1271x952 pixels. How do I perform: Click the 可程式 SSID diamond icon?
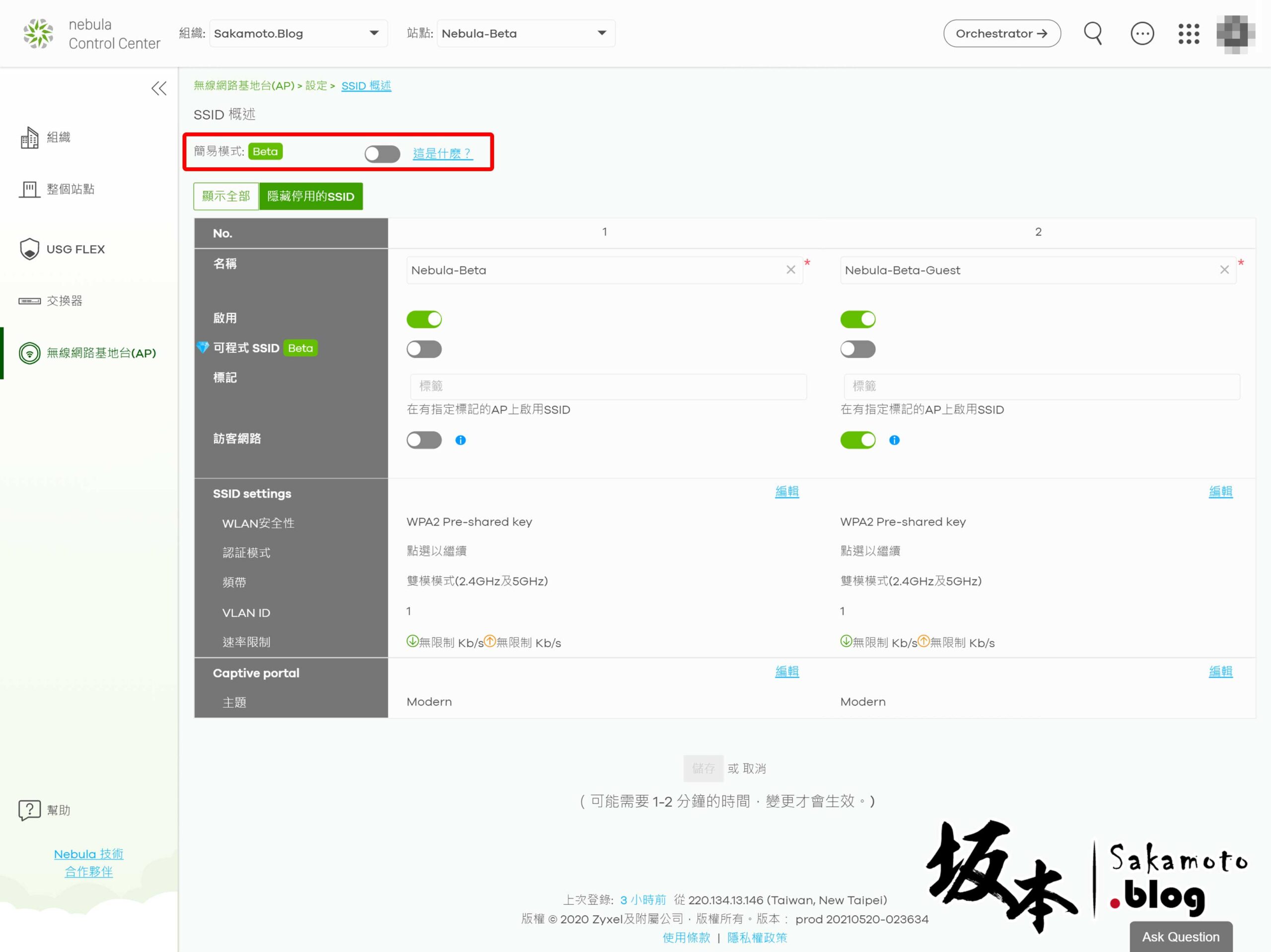pos(203,347)
